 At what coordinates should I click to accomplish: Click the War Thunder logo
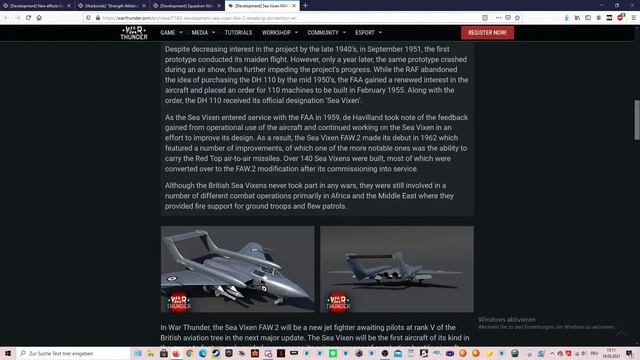pos(134,33)
